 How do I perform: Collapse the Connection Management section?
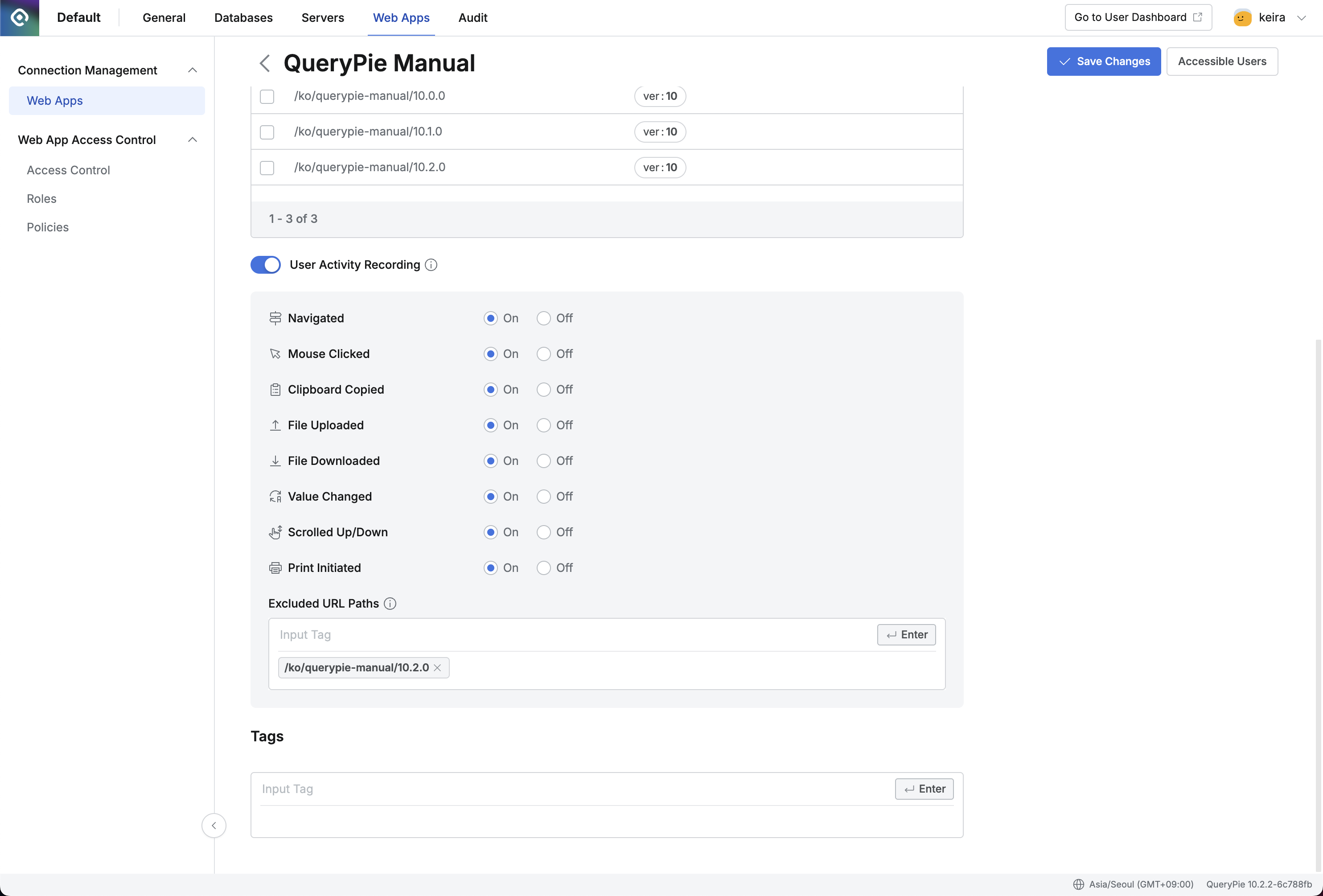pyautogui.click(x=193, y=70)
